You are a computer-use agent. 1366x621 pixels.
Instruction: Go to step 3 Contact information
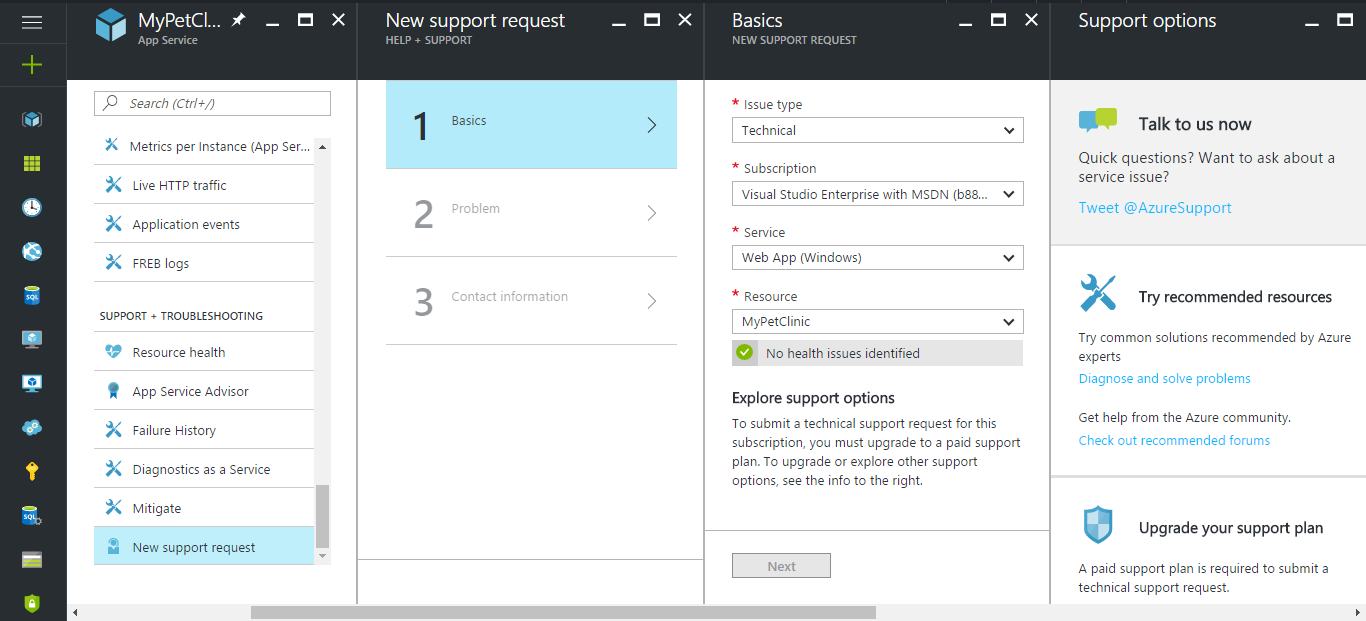click(531, 301)
